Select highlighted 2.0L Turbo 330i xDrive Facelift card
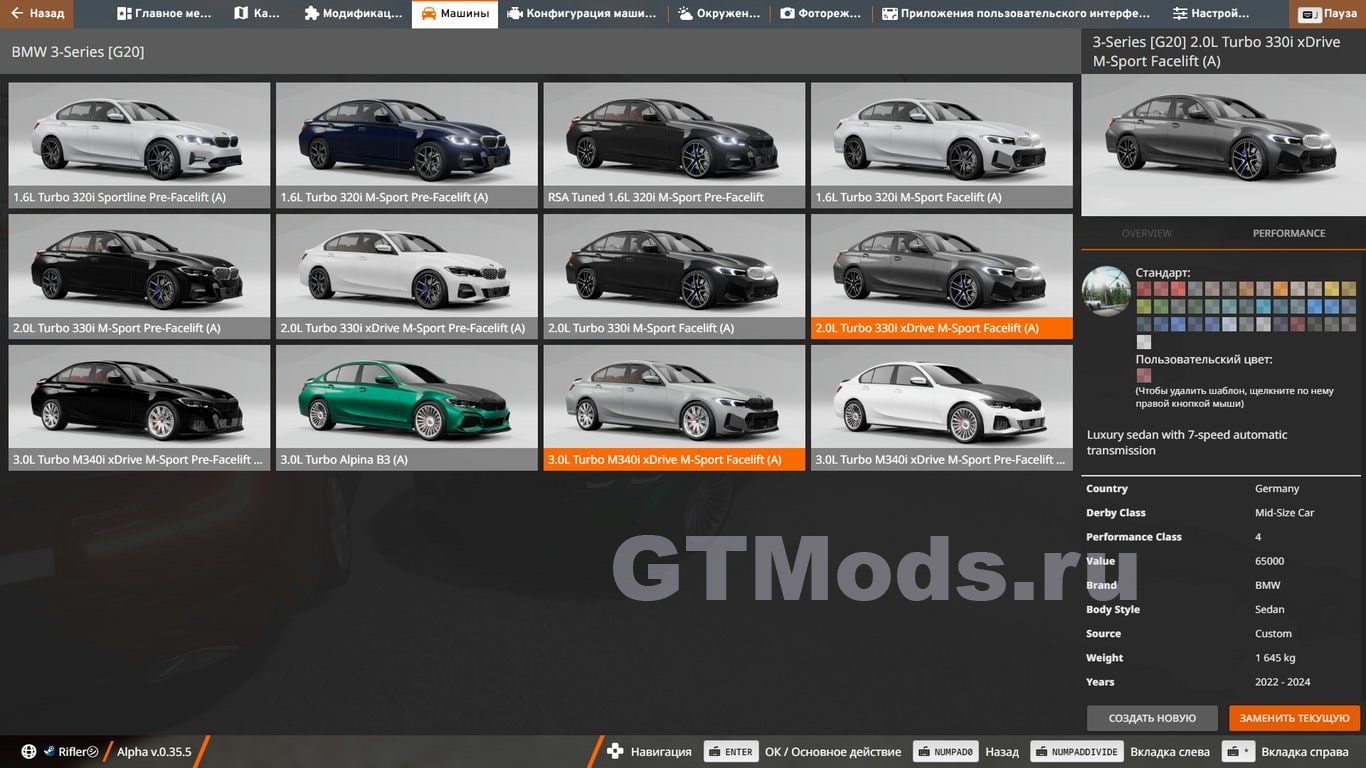 point(942,276)
